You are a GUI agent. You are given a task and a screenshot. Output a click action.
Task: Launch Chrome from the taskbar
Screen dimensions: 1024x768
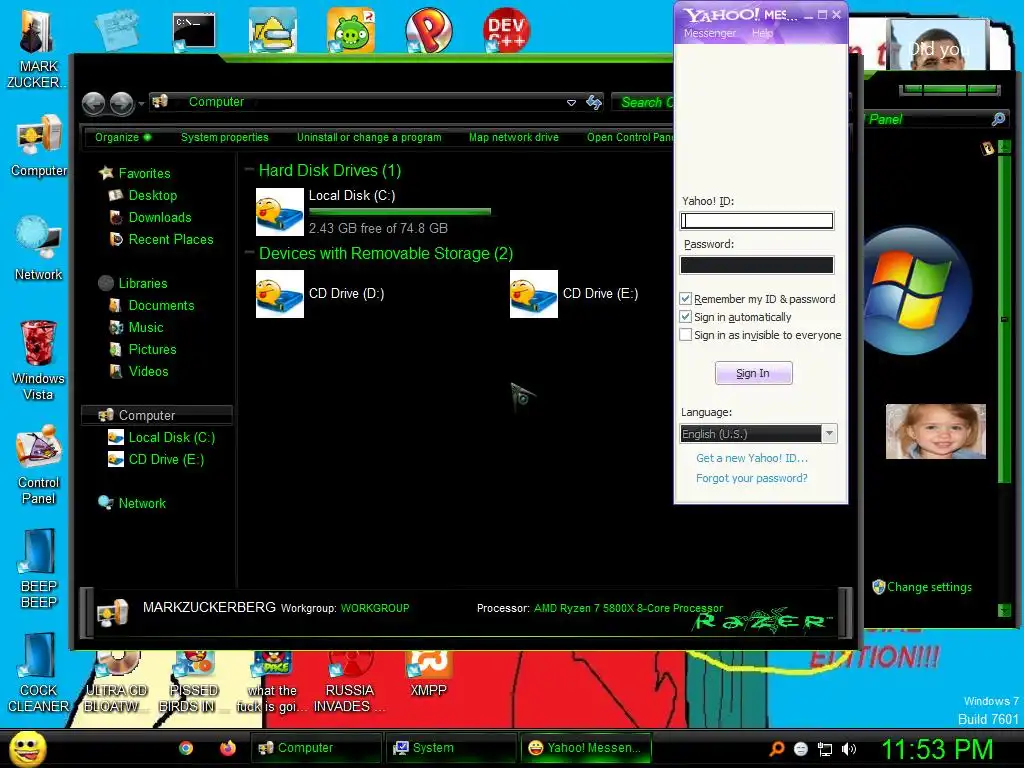tap(186, 748)
